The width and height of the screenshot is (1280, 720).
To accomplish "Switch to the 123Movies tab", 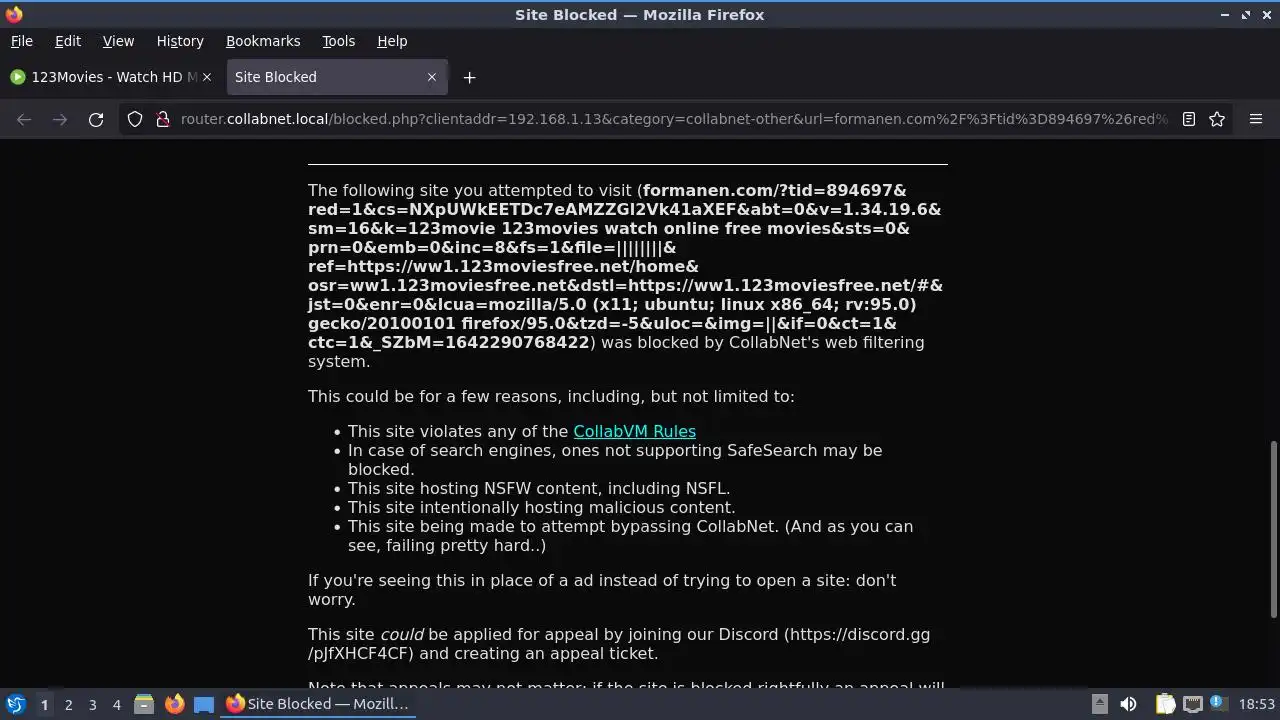I will click(x=112, y=77).
